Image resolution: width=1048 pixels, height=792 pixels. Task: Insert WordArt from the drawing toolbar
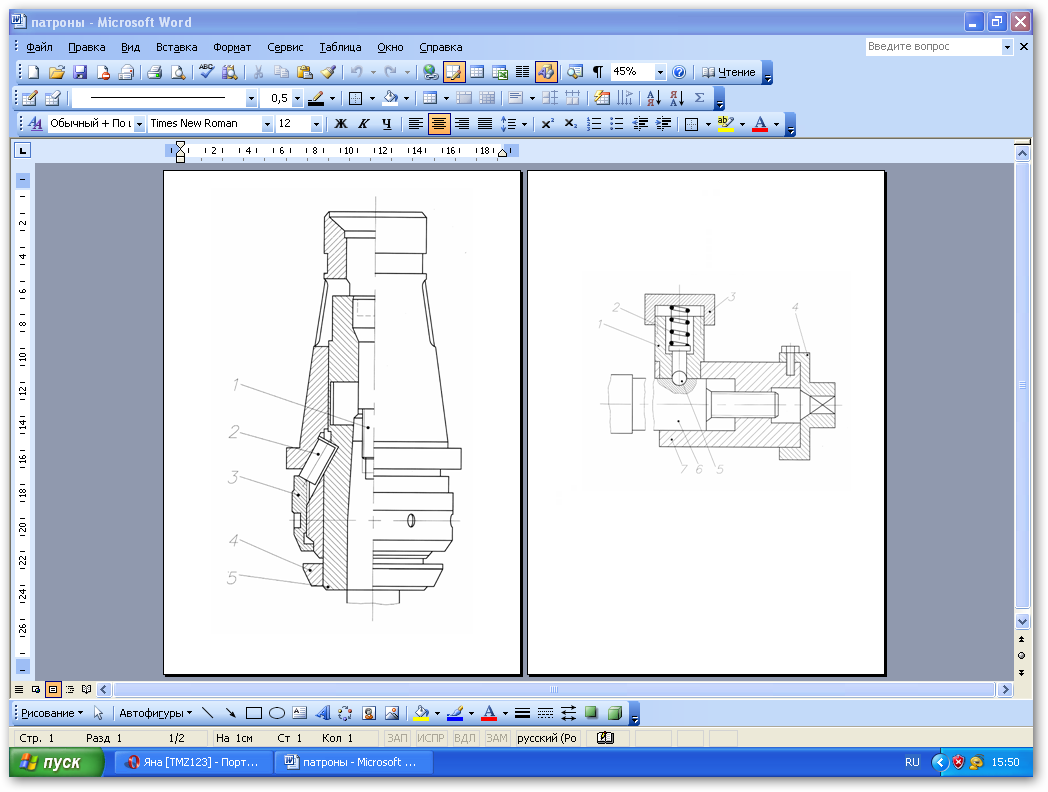tap(323, 713)
